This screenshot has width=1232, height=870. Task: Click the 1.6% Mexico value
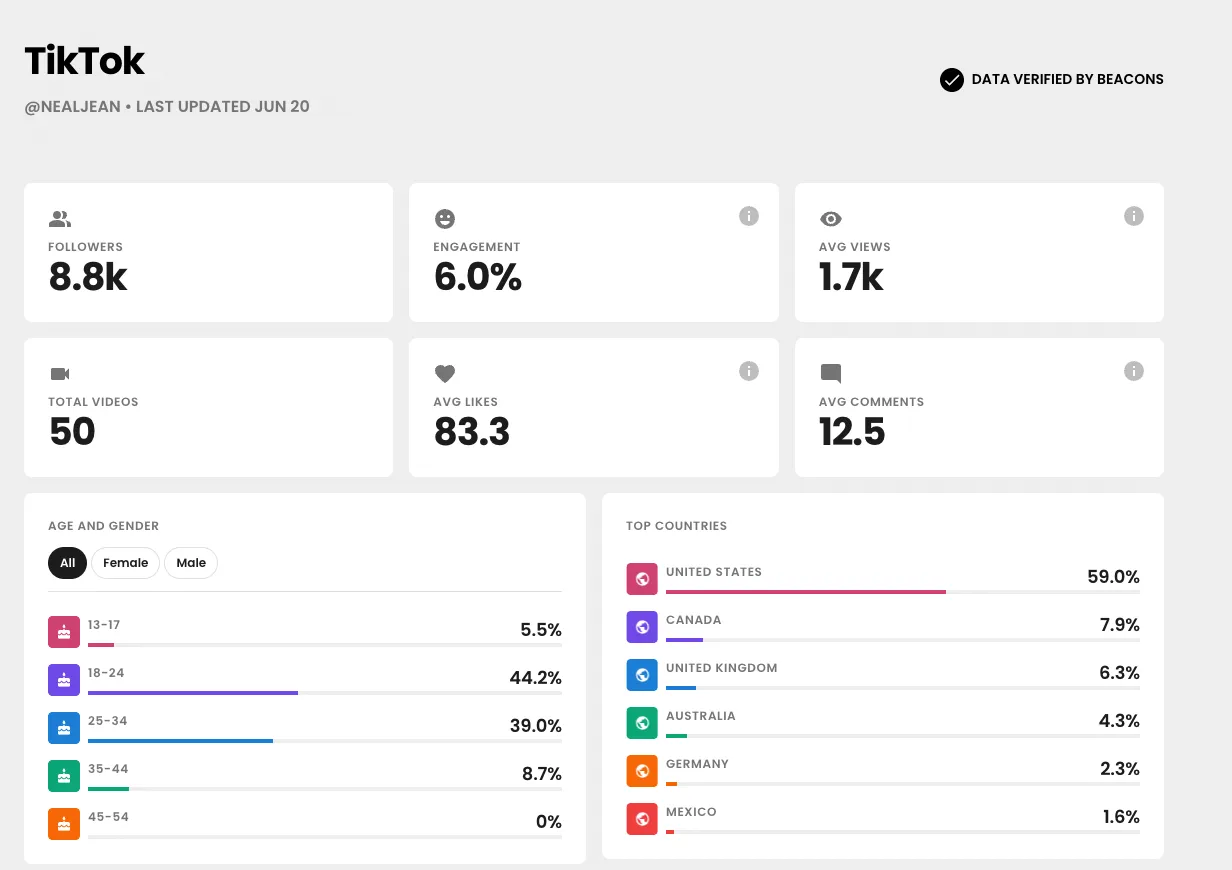[x=1121, y=817]
